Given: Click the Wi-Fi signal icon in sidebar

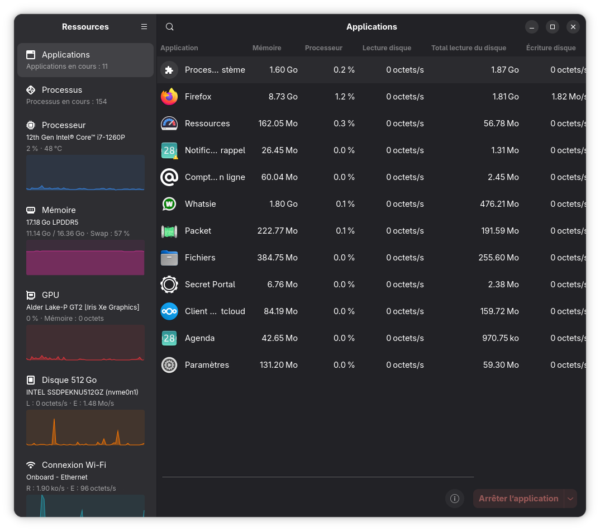Looking at the screenshot, I should [x=31, y=465].
